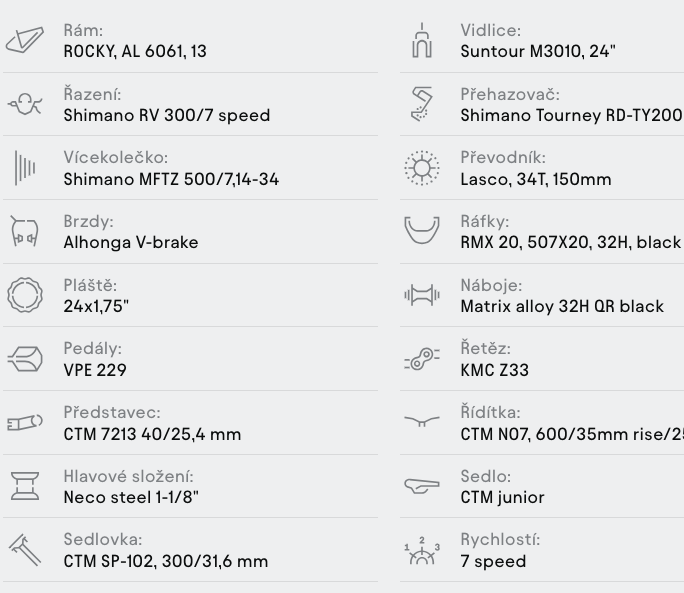Click the rim icon next to Ráfky

click(422, 230)
